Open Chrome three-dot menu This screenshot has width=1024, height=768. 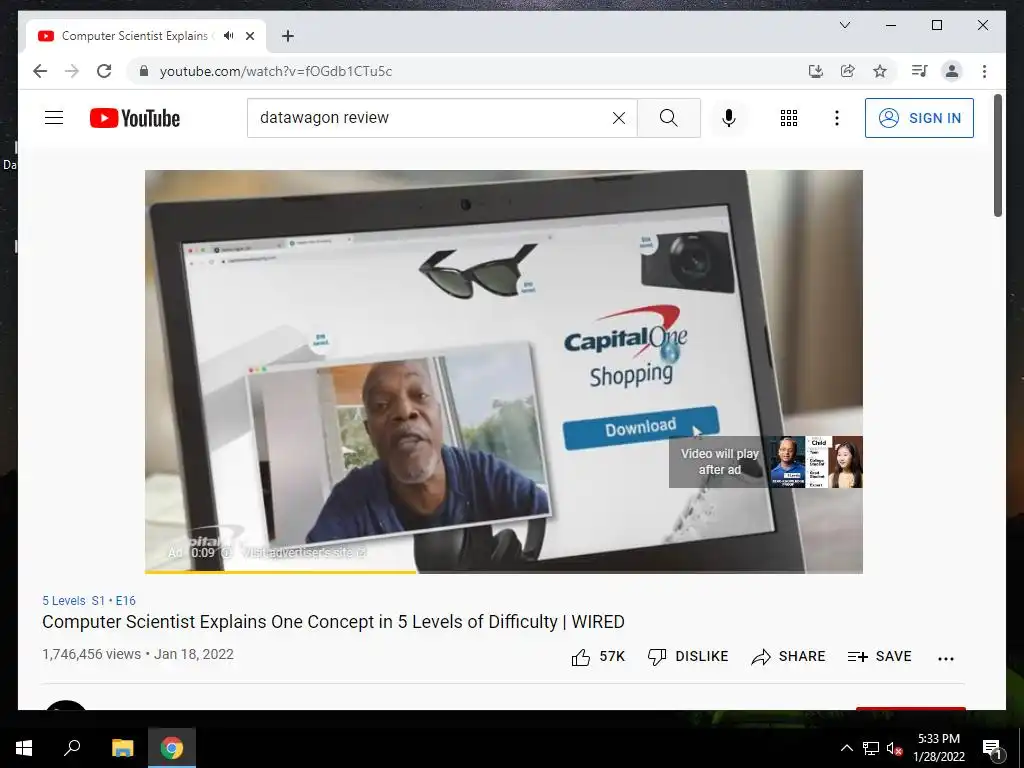[x=984, y=71]
